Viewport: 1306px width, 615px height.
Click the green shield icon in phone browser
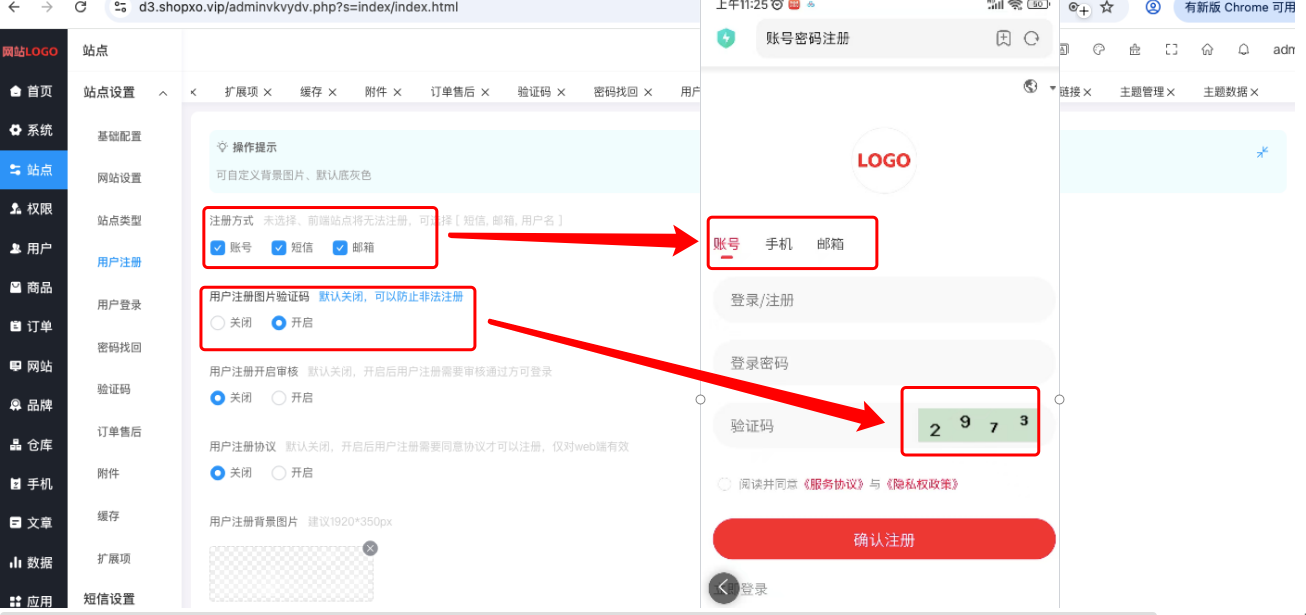tap(727, 38)
